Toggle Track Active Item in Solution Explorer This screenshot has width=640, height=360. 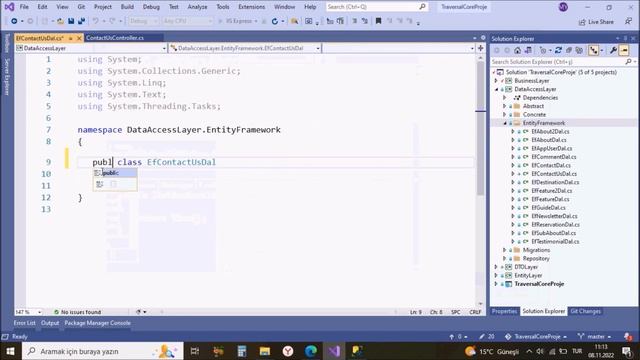[x=593, y=50]
